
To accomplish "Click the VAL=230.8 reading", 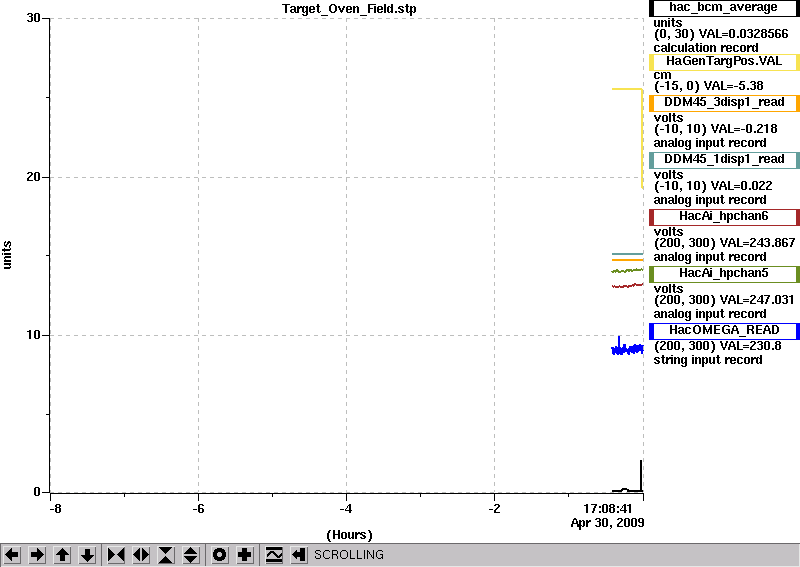I will 751,346.
